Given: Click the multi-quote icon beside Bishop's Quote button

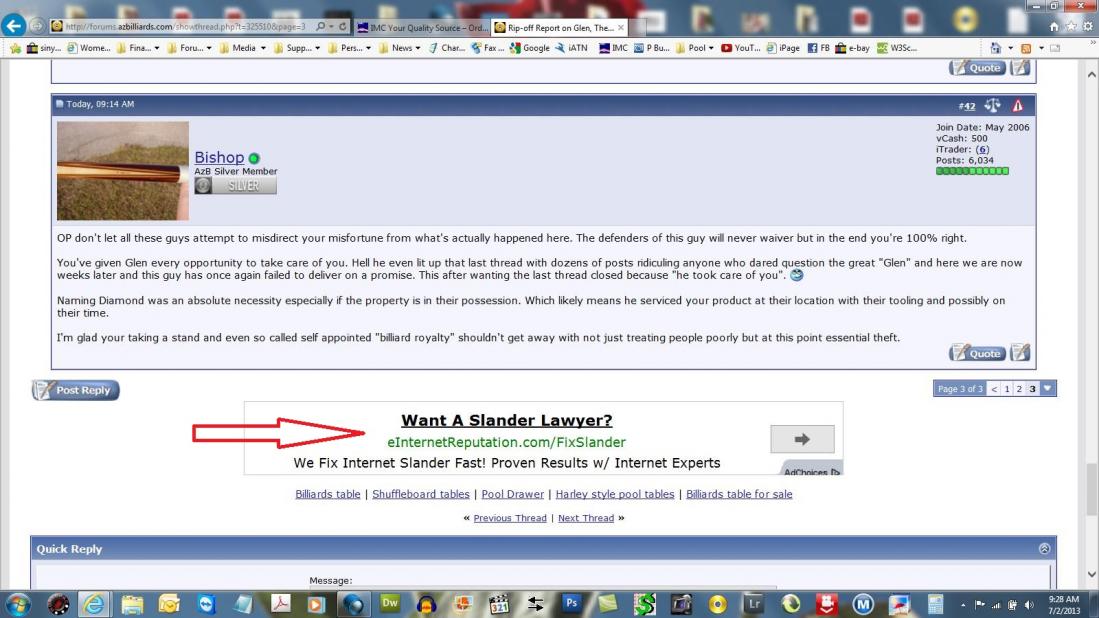Looking at the screenshot, I should click(x=1020, y=353).
